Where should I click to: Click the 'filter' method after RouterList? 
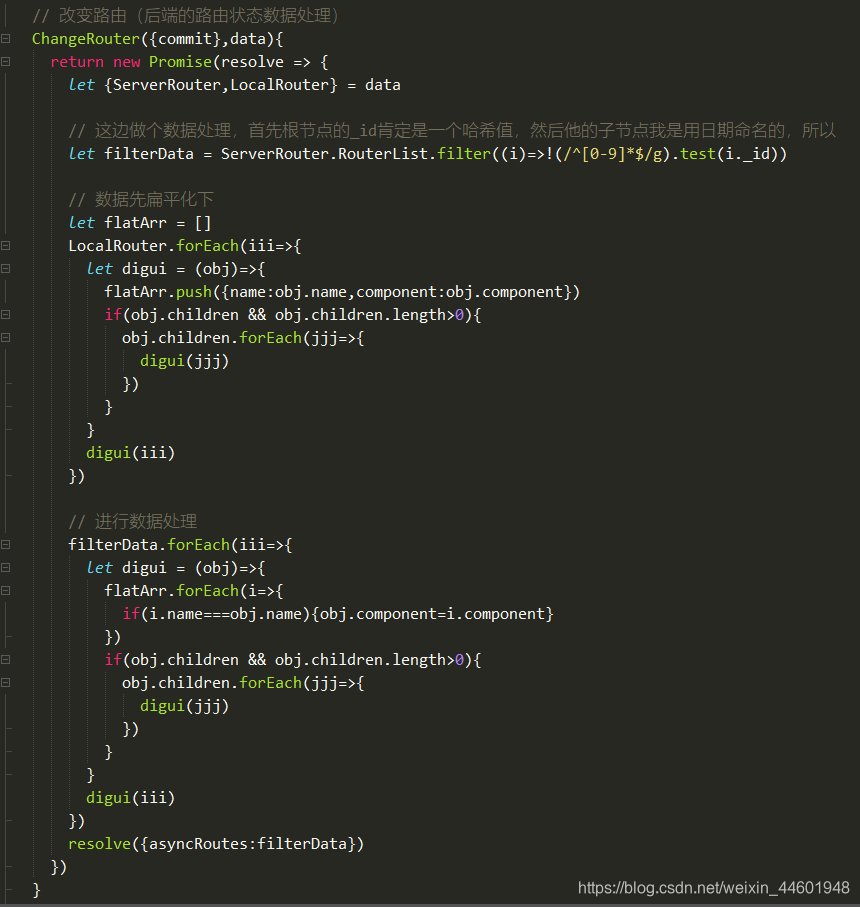[464, 154]
